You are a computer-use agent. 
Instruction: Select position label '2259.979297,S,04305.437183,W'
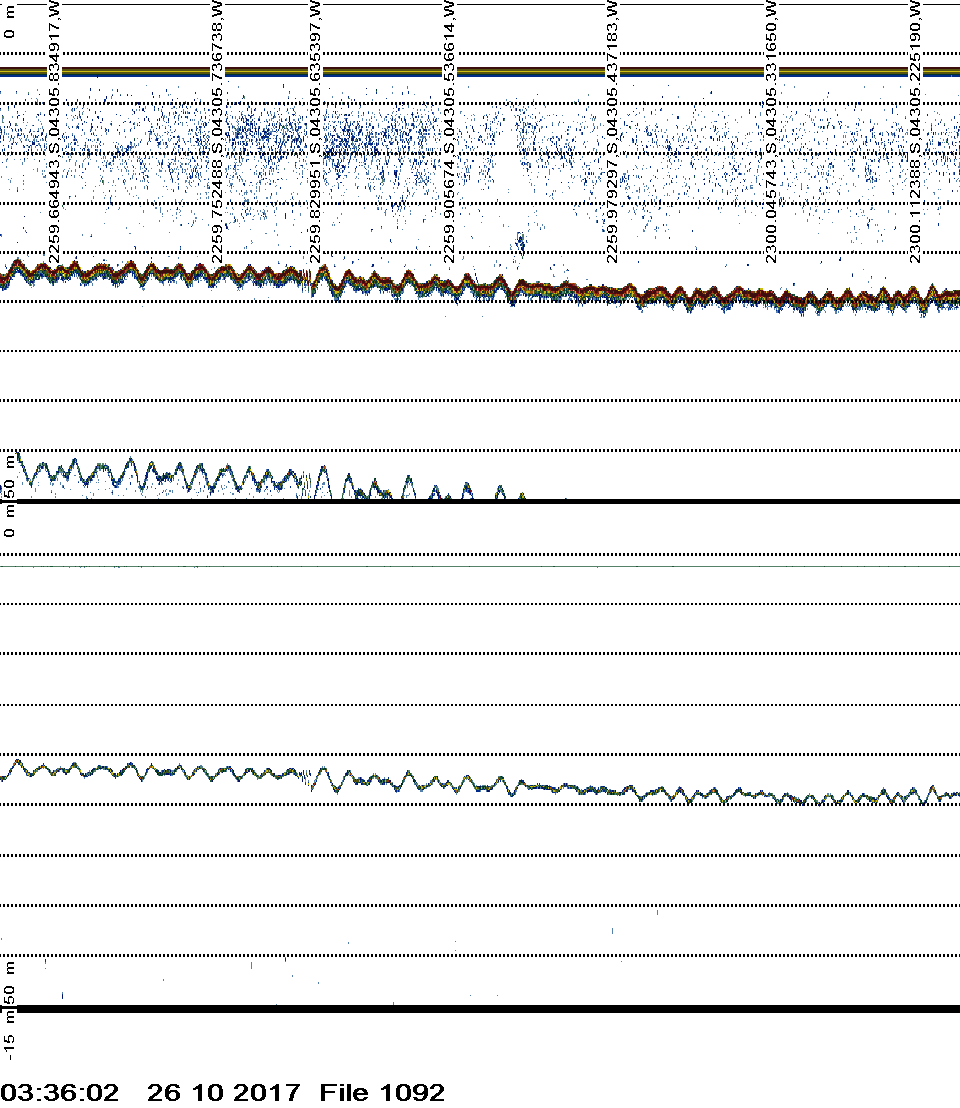pos(612,132)
